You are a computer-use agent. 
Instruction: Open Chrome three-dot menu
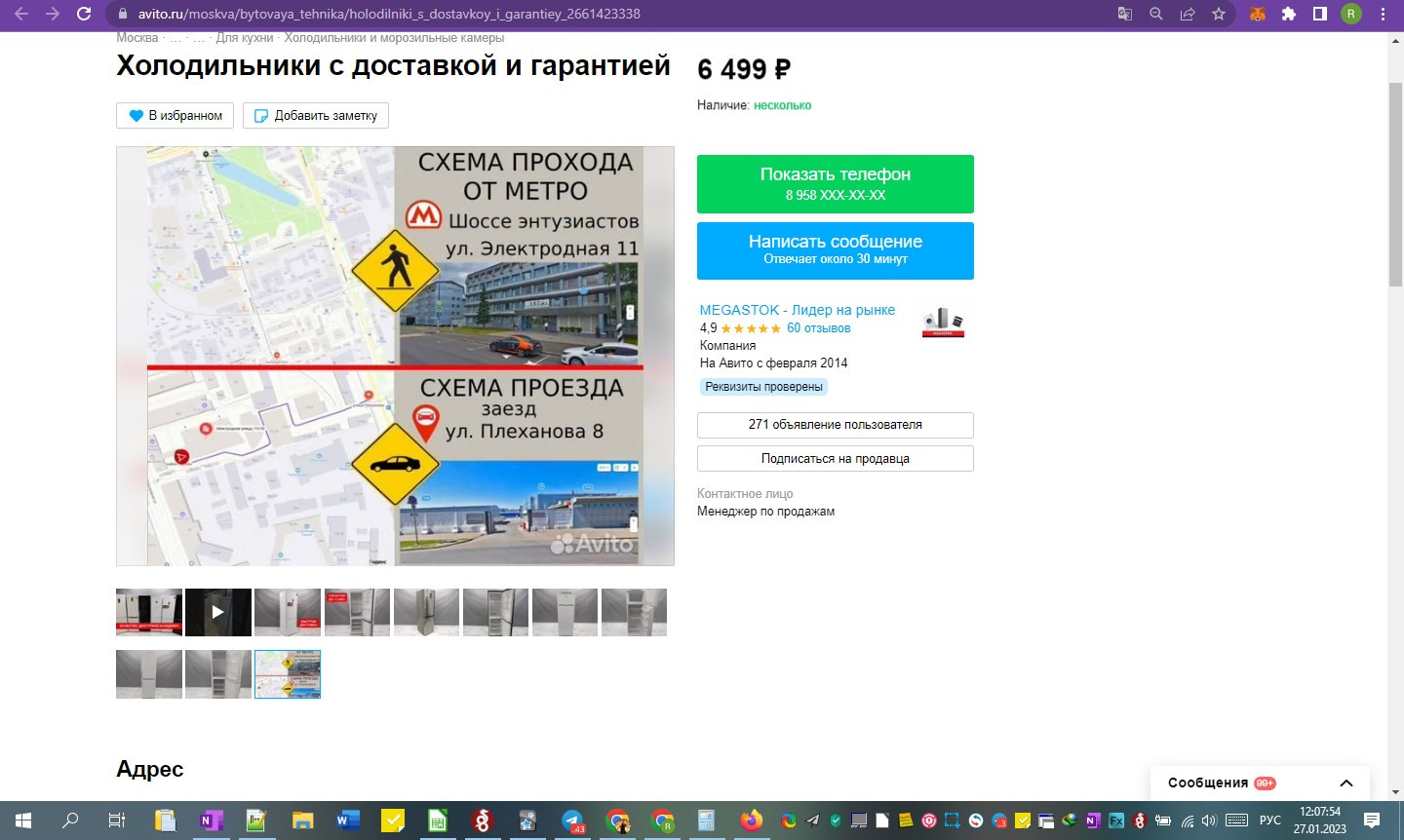click(1383, 14)
